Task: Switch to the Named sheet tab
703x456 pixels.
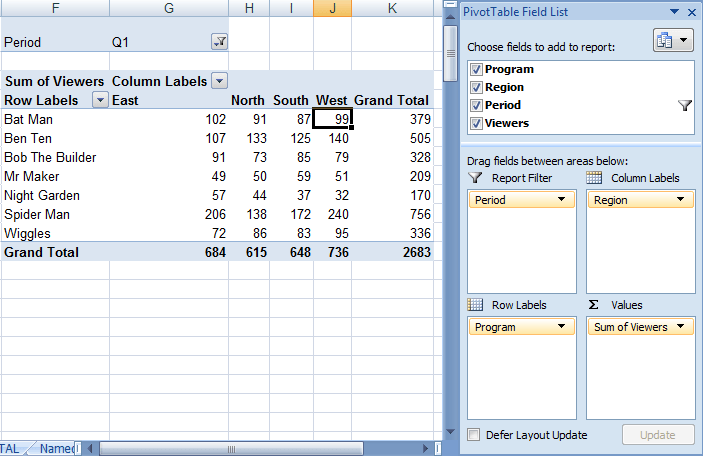Action: (x=56, y=448)
